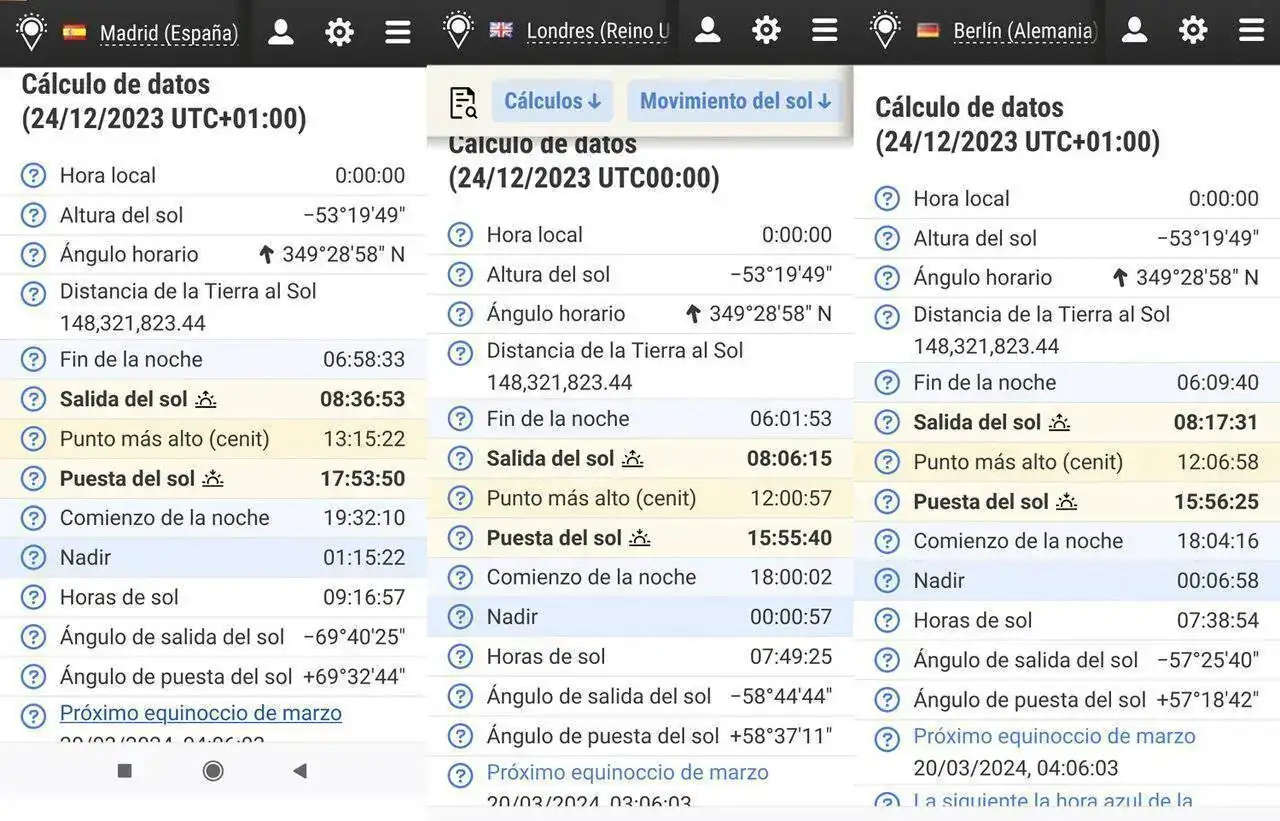Tap help icon for Hora local, Berlín
This screenshot has height=821, width=1280.
point(887,199)
